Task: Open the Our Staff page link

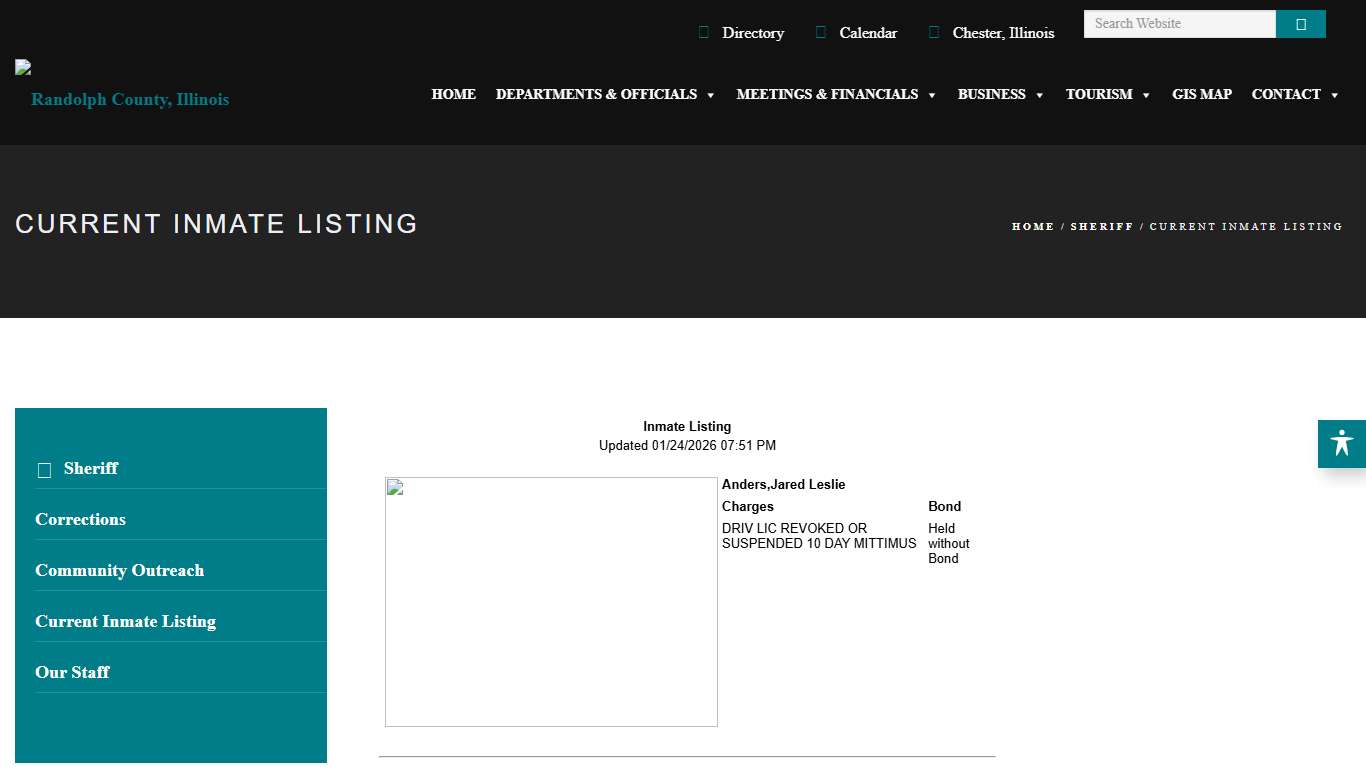Action: tap(72, 672)
